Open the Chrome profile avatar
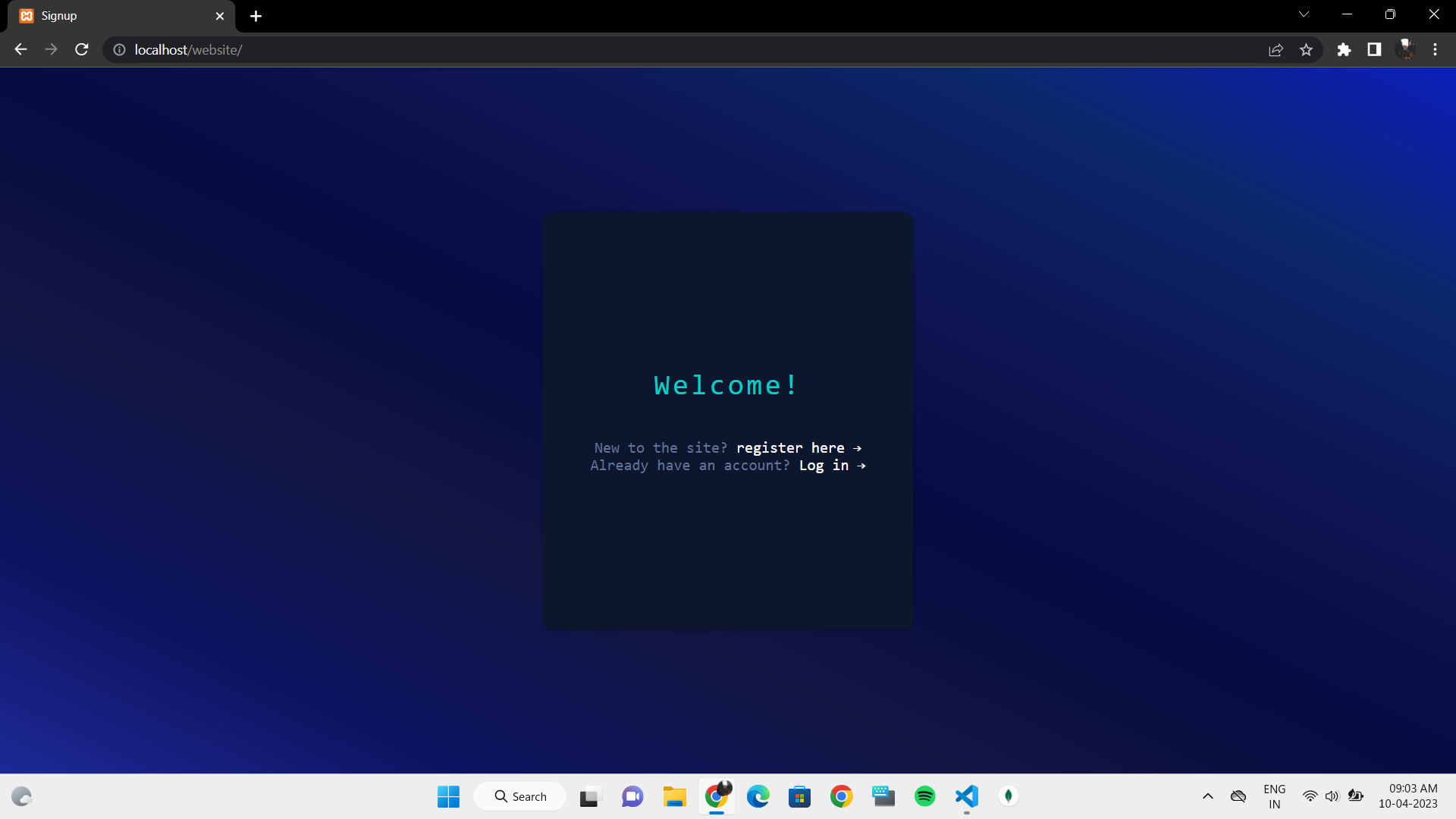 click(x=1406, y=49)
